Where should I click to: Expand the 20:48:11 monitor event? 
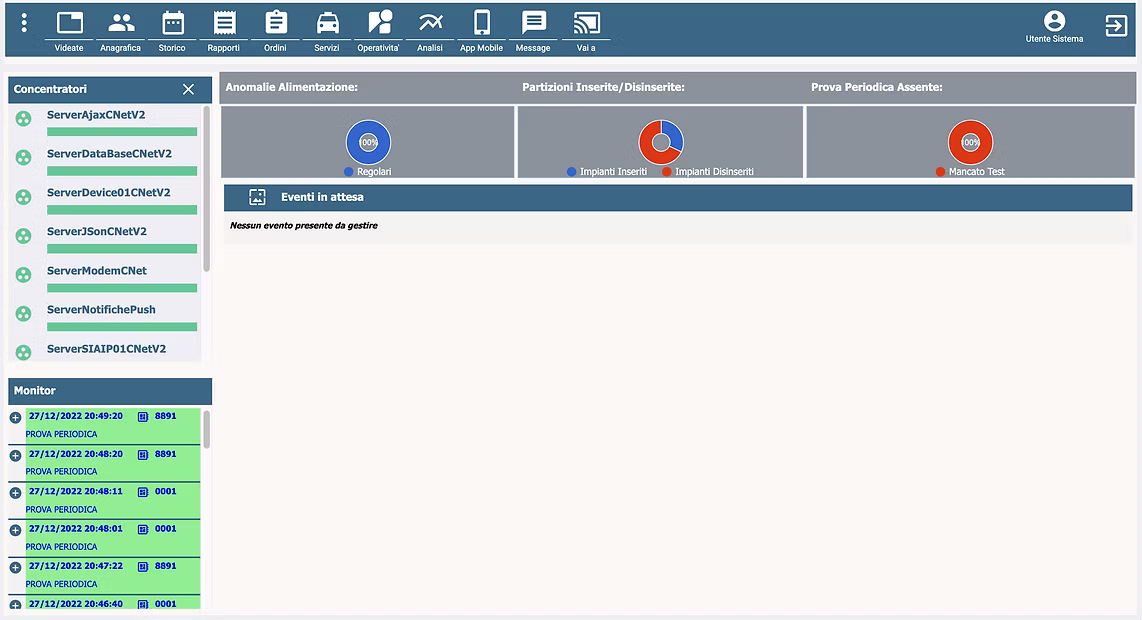pos(15,492)
